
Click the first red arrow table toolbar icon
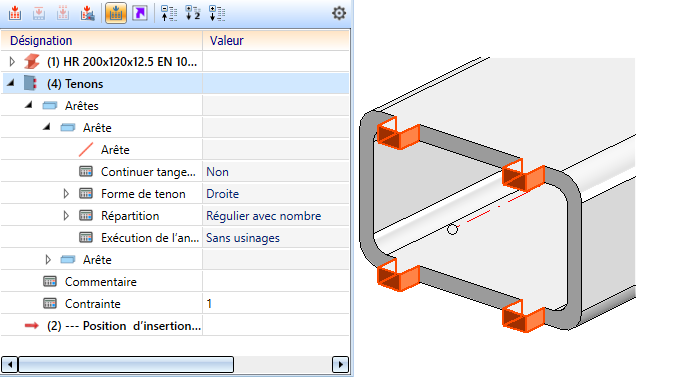click(x=15, y=13)
